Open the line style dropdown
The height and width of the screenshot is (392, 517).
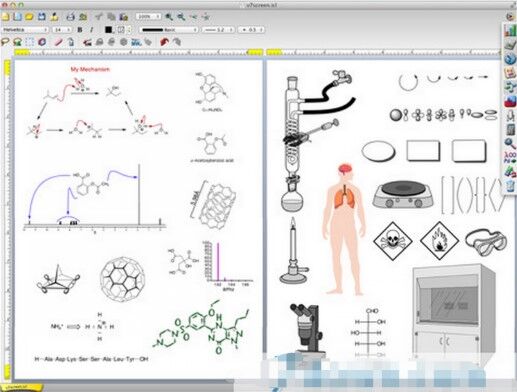pos(169,30)
